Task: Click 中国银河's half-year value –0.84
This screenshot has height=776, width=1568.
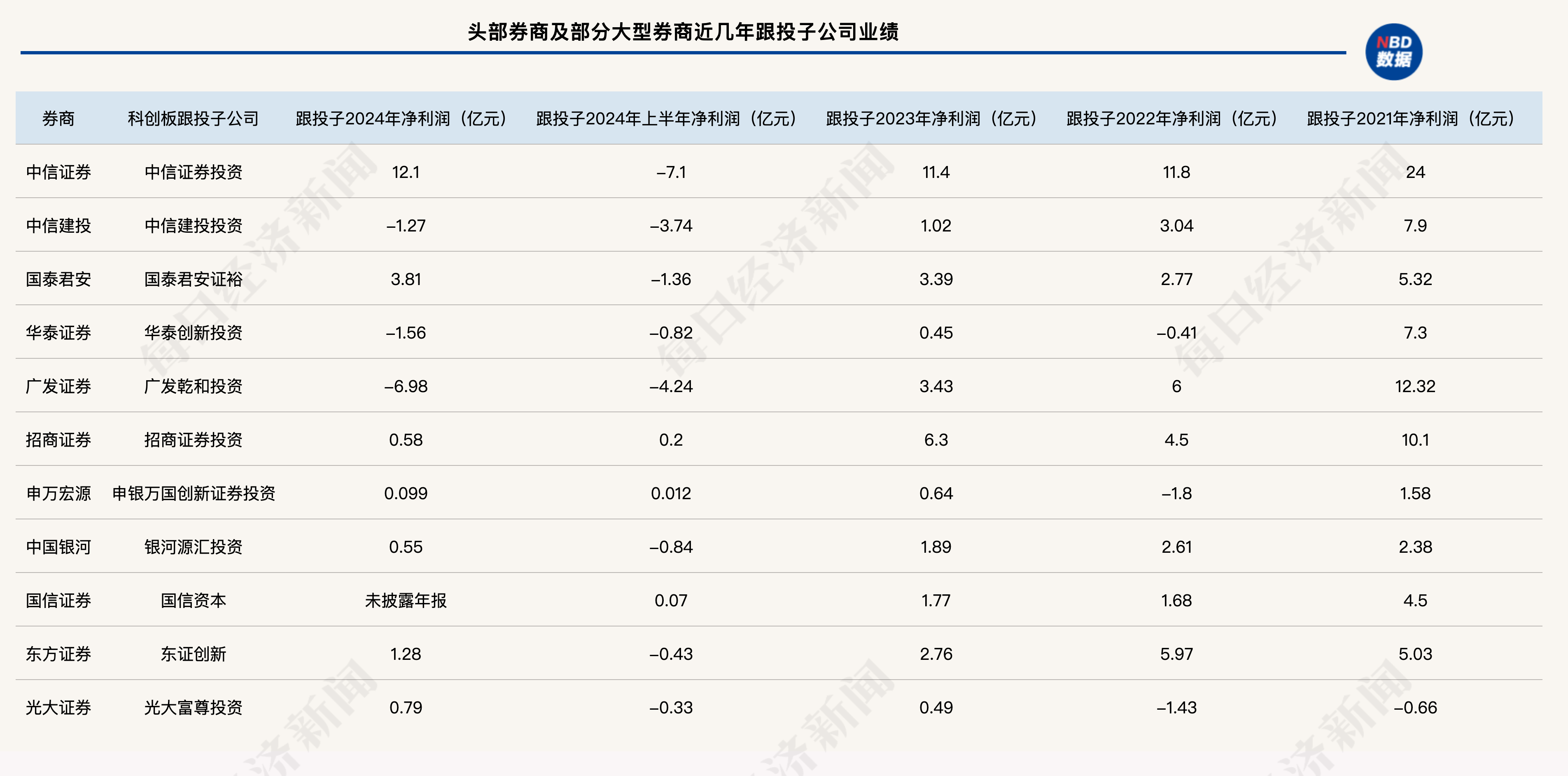Action: click(x=671, y=547)
